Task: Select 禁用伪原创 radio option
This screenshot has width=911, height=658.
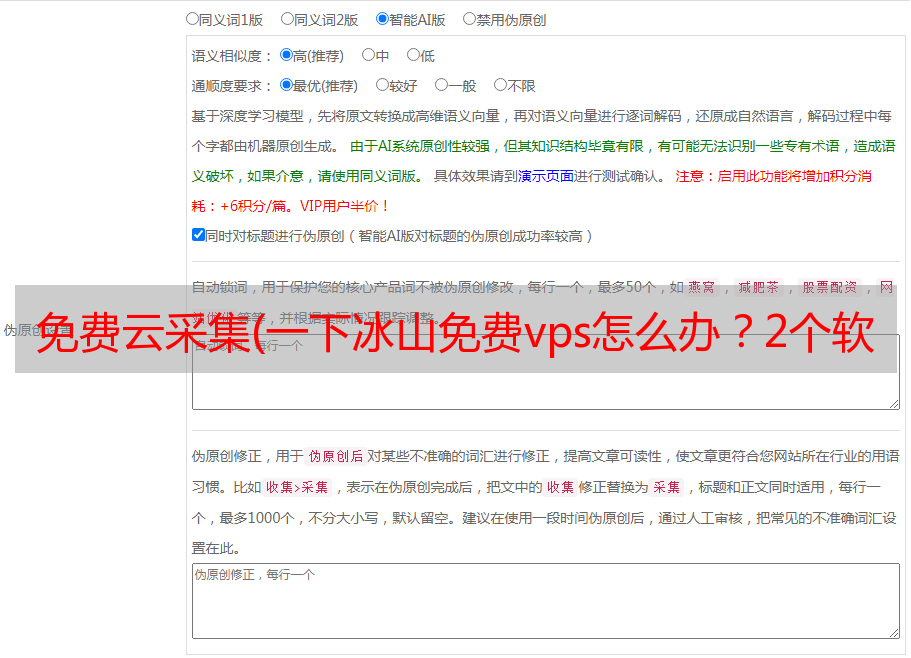Action: (469, 19)
